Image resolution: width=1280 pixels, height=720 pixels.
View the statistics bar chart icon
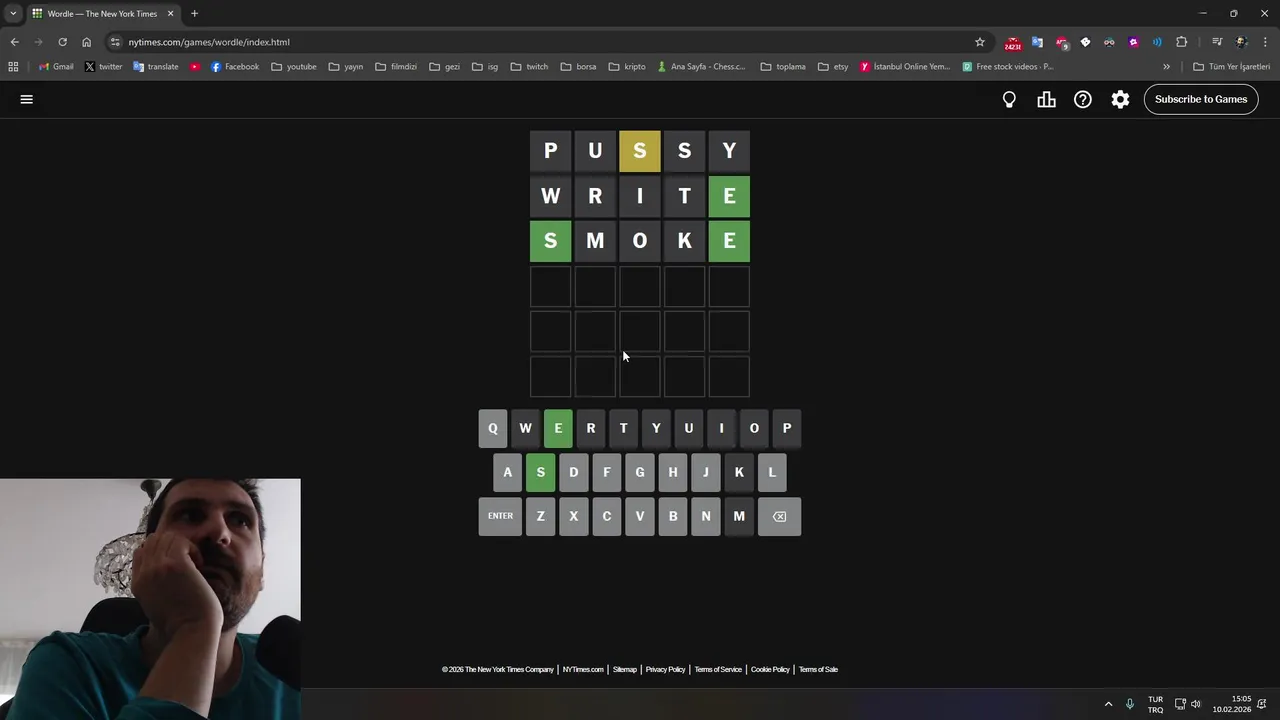[1046, 99]
